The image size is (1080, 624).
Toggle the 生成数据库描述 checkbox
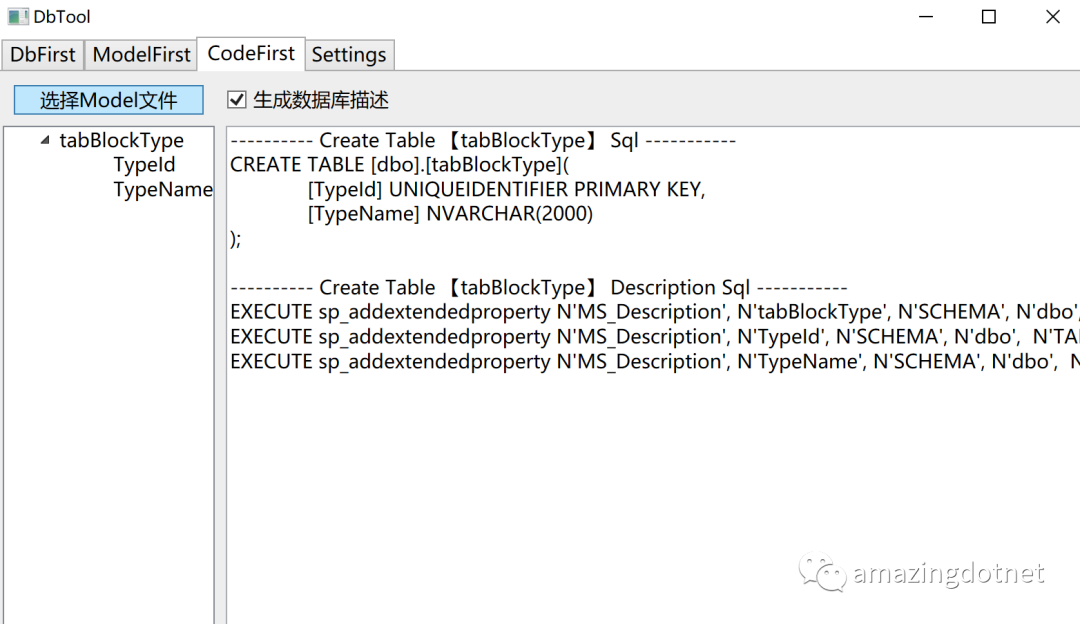[x=237, y=100]
